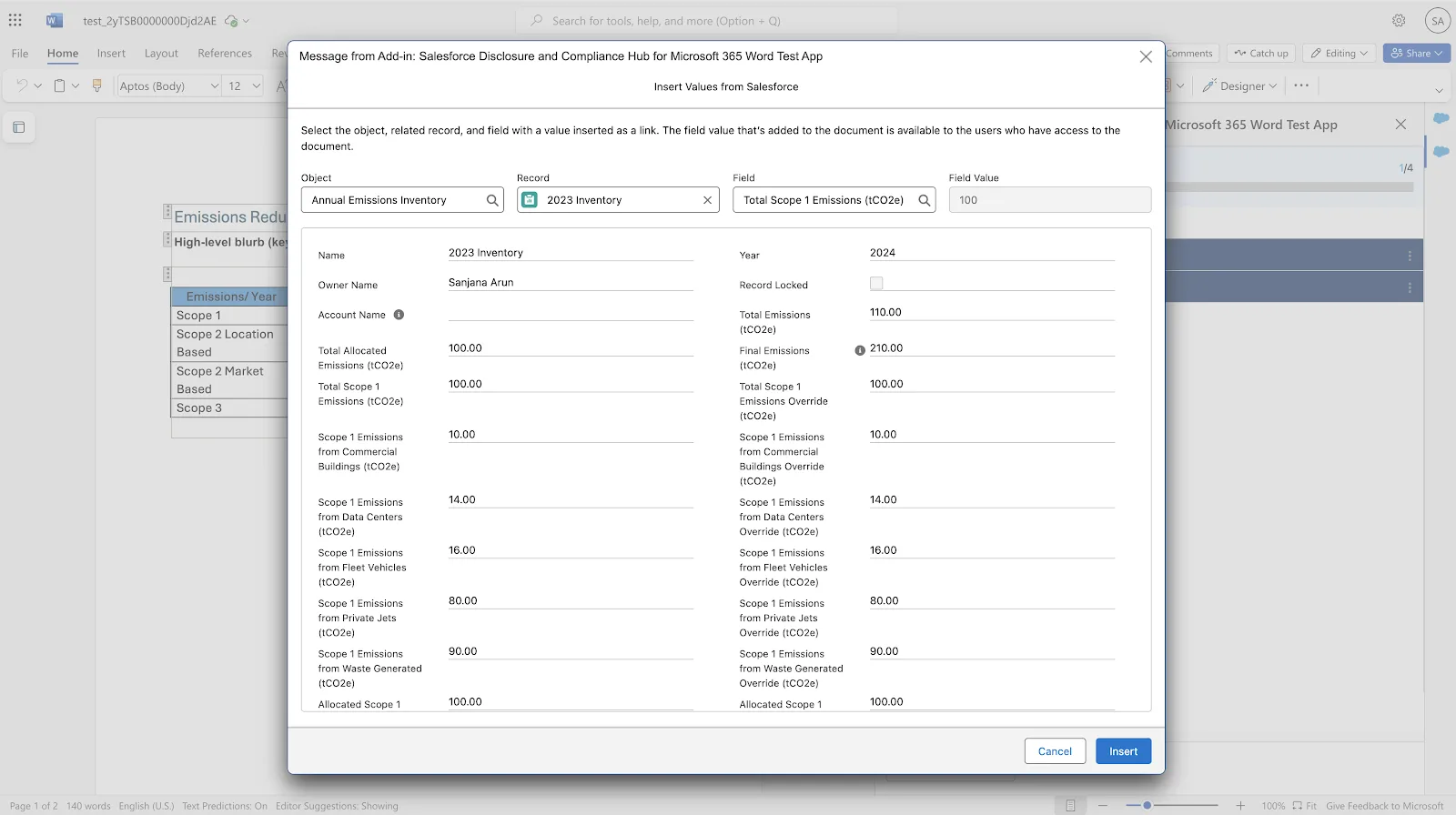Open options menu on first highlighted pane row
The image size is (1456, 815).
[1410, 256]
